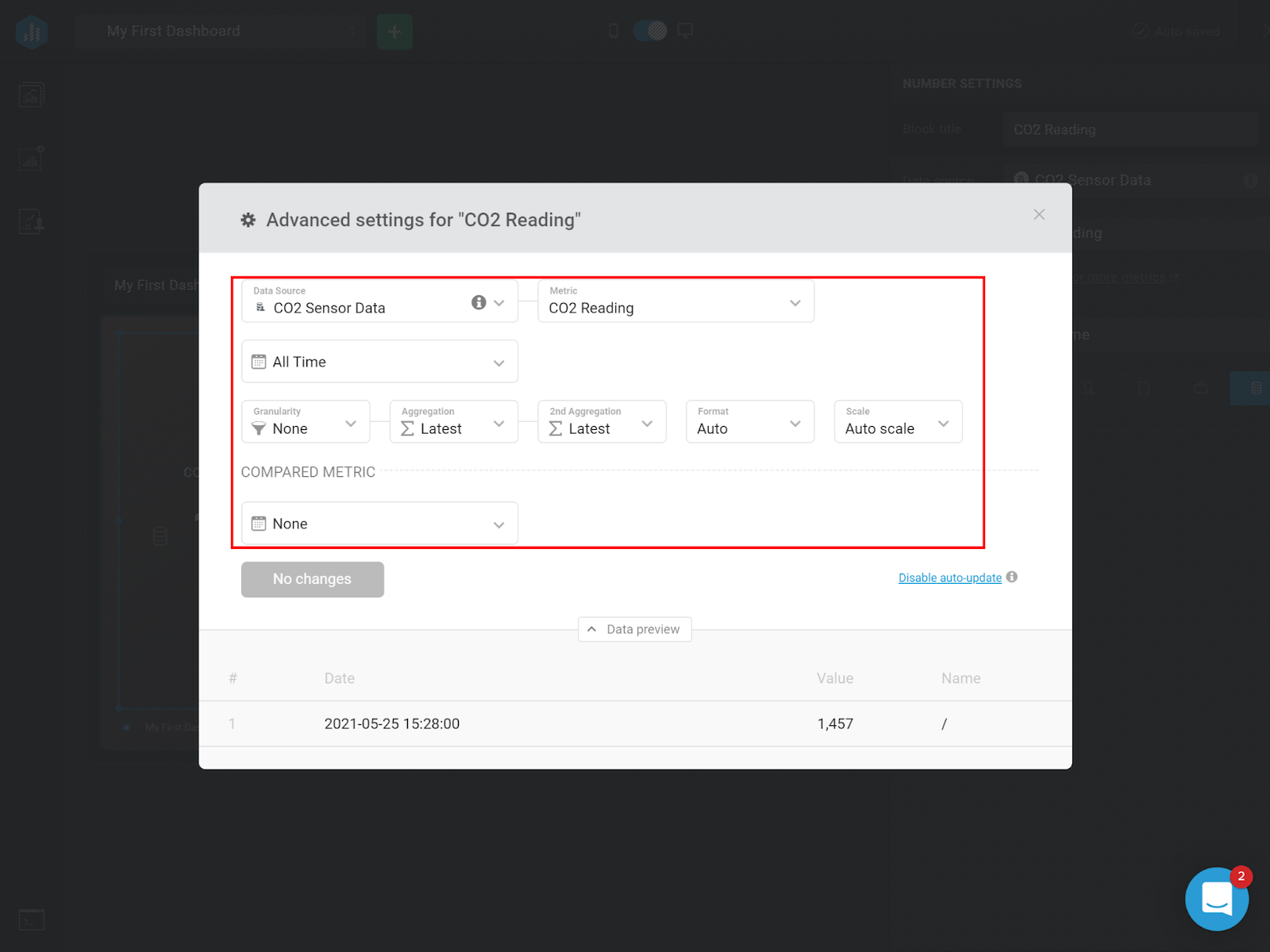The image size is (1270, 952).
Task: Click the calendar icon in the Compared Metric selector
Action: point(259,523)
